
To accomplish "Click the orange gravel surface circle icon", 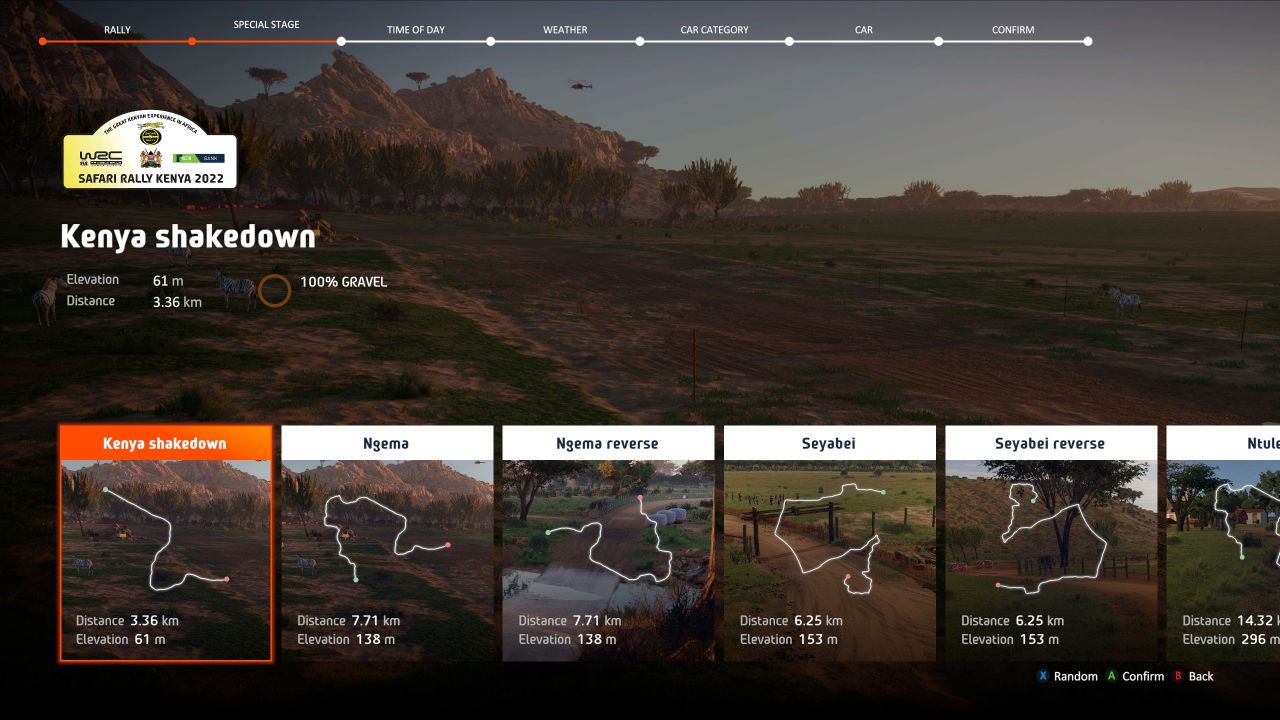I will click(x=274, y=290).
